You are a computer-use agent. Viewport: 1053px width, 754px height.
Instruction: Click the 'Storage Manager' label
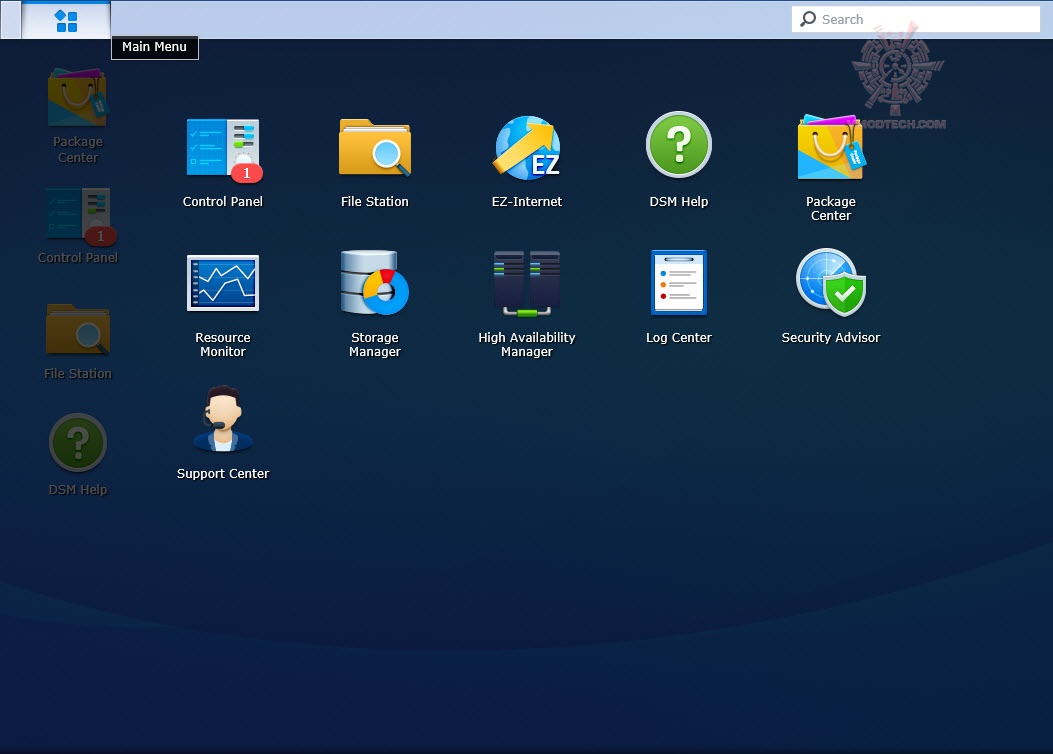[x=375, y=344]
